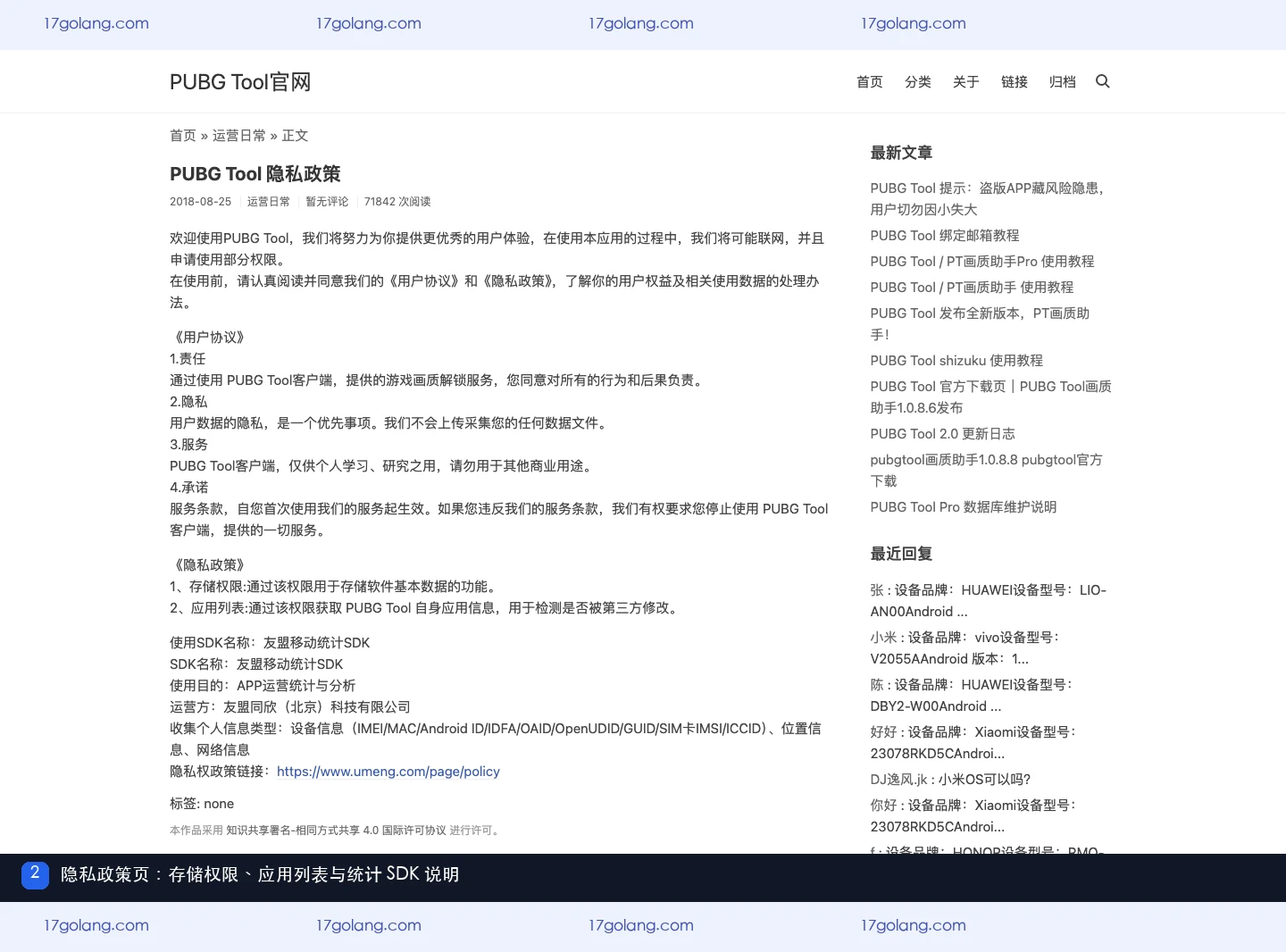
Task: Open the 归档 navigation menu item
Action: 1062,82
